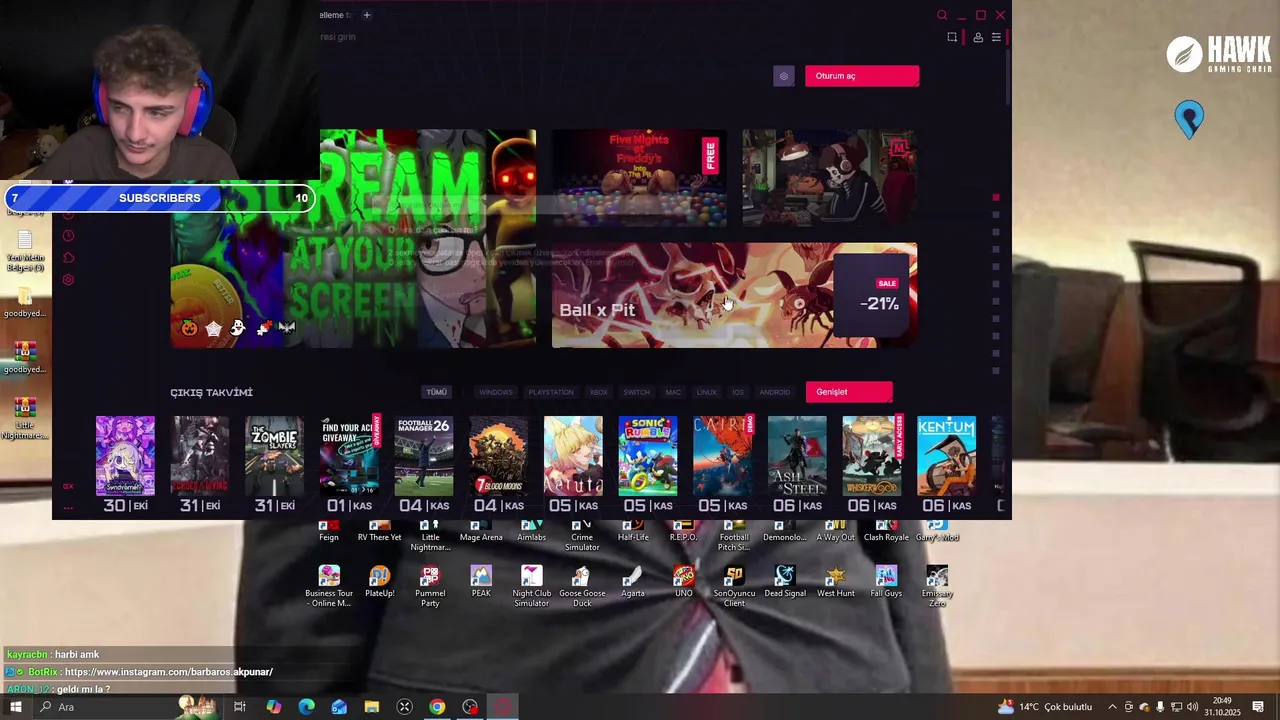Open File Explorer from the taskbar
Image resolution: width=1280 pixels, height=720 pixels.
372,707
